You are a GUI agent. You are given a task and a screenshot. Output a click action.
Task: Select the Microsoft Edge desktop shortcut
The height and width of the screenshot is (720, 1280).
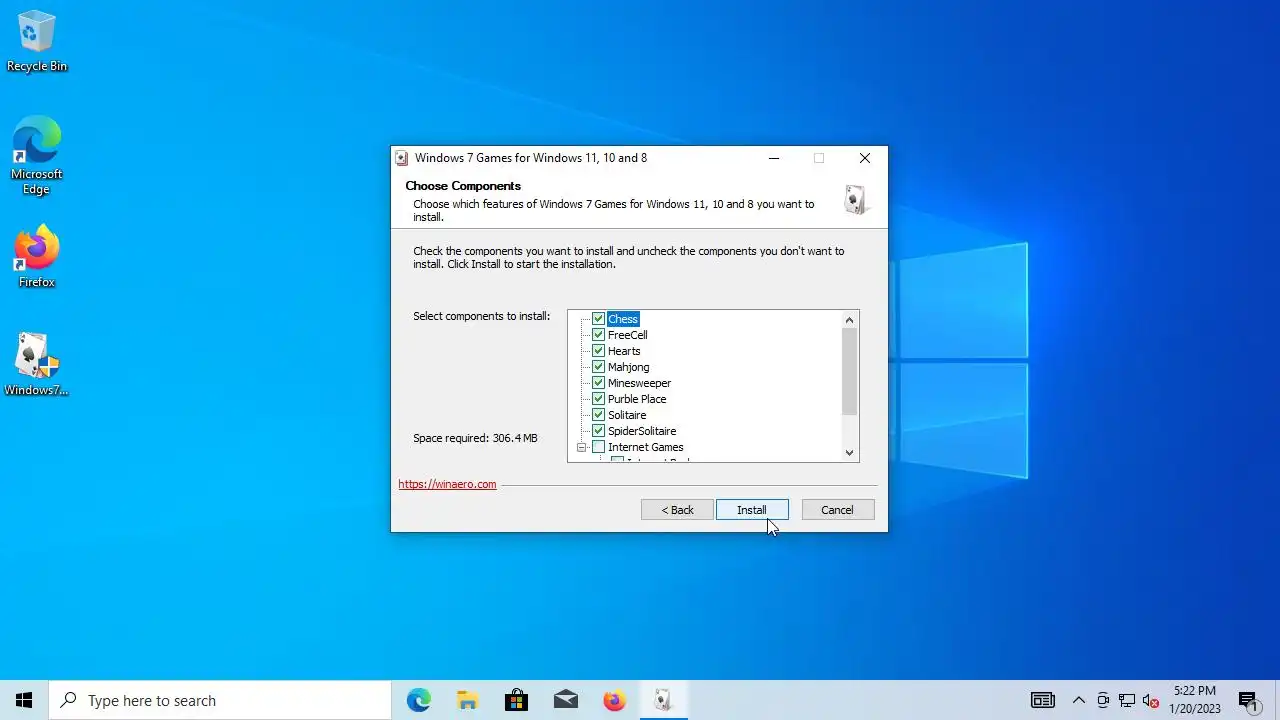pos(37,156)
